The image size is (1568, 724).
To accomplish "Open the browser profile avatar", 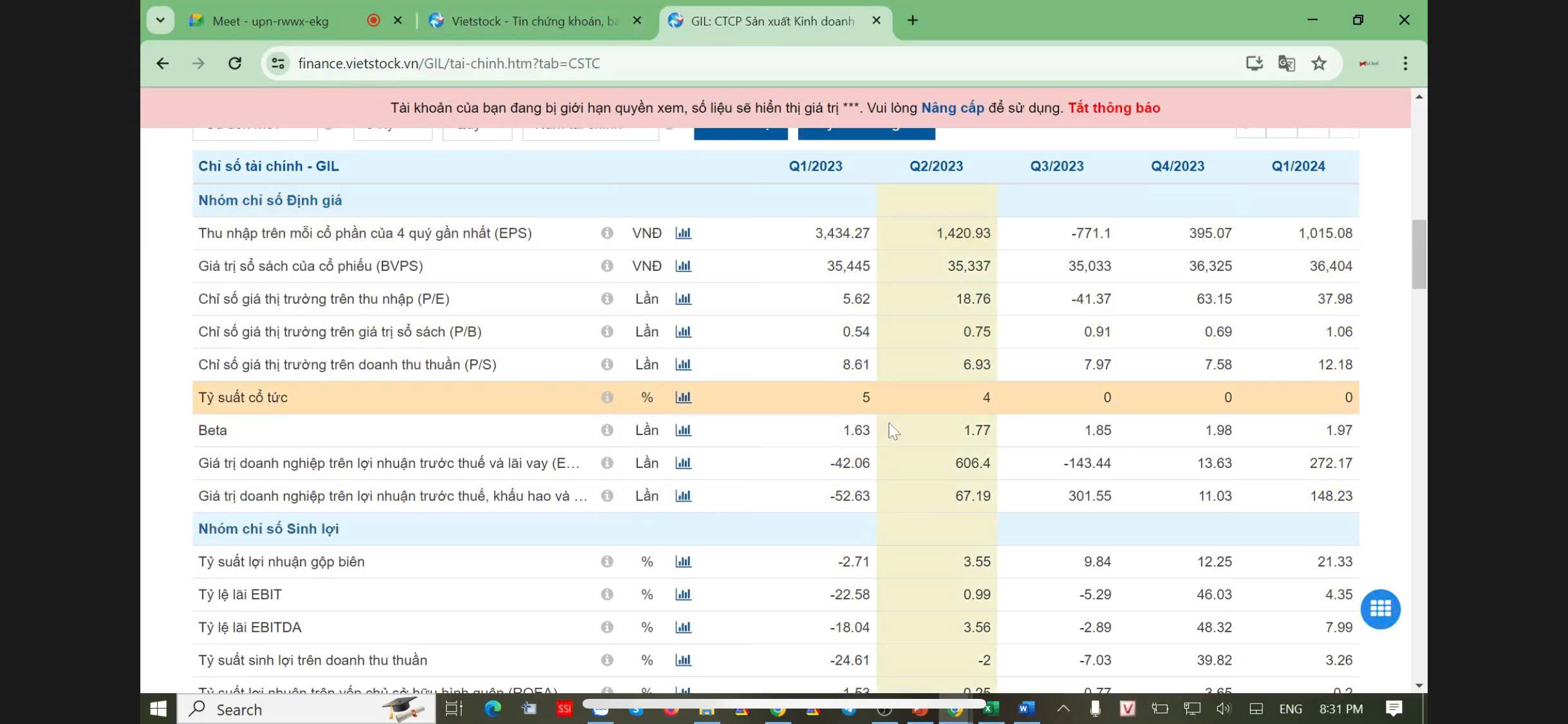I will (x=1368, y=63).
